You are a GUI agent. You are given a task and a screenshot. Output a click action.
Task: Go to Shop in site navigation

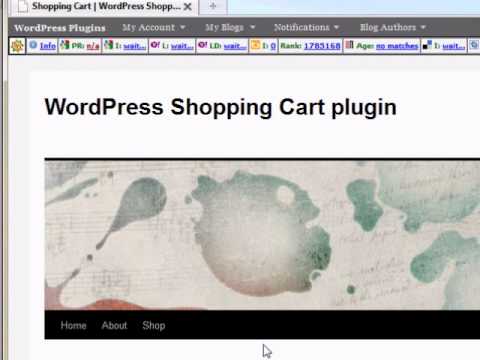pyautogui.click(x=154, y=325)
